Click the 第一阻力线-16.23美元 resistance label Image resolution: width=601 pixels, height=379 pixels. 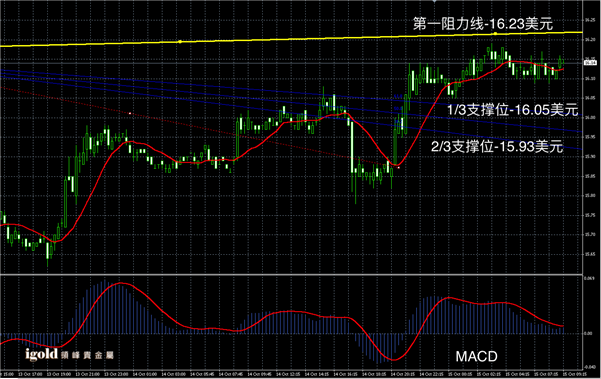[483, 24]
